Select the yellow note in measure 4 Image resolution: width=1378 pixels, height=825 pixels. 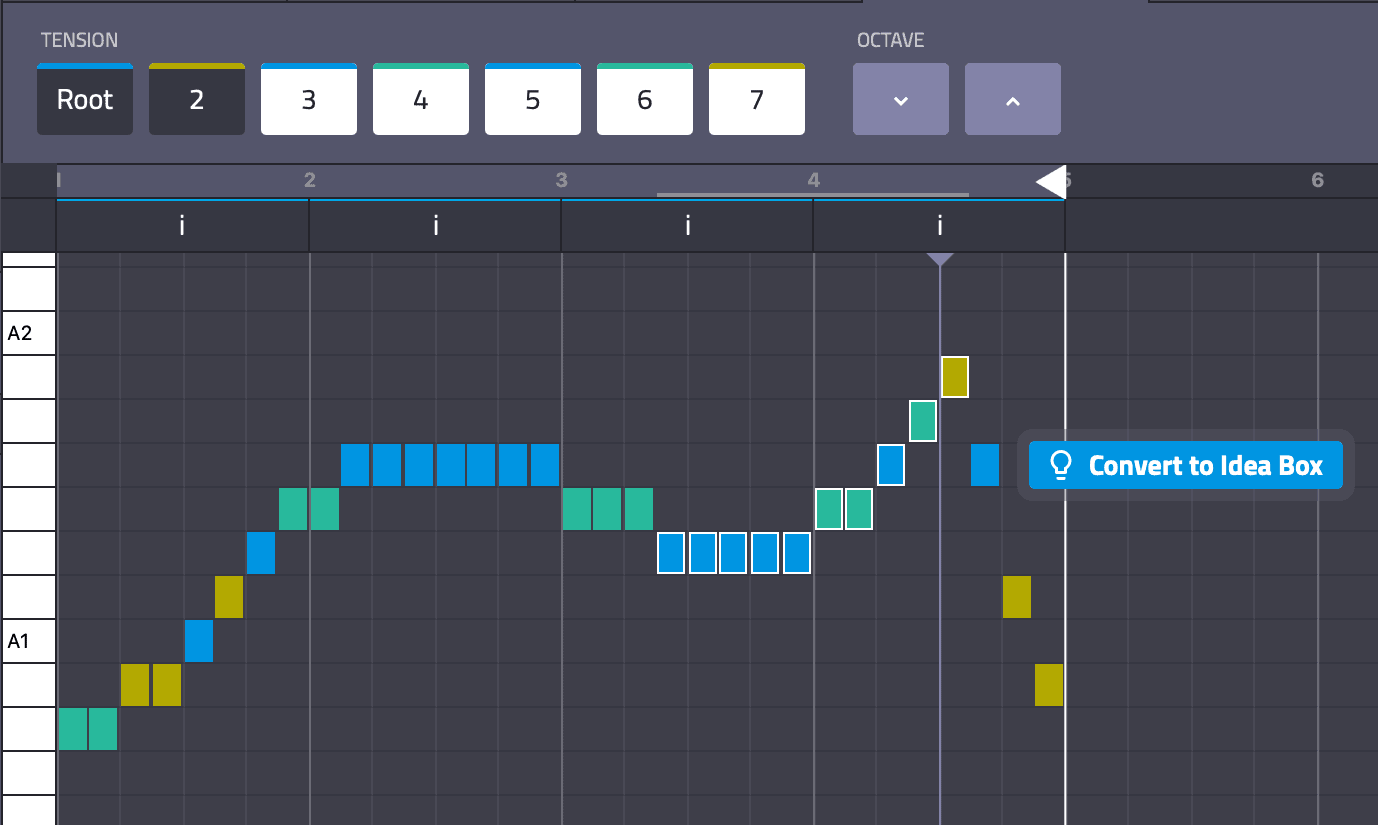954,377
